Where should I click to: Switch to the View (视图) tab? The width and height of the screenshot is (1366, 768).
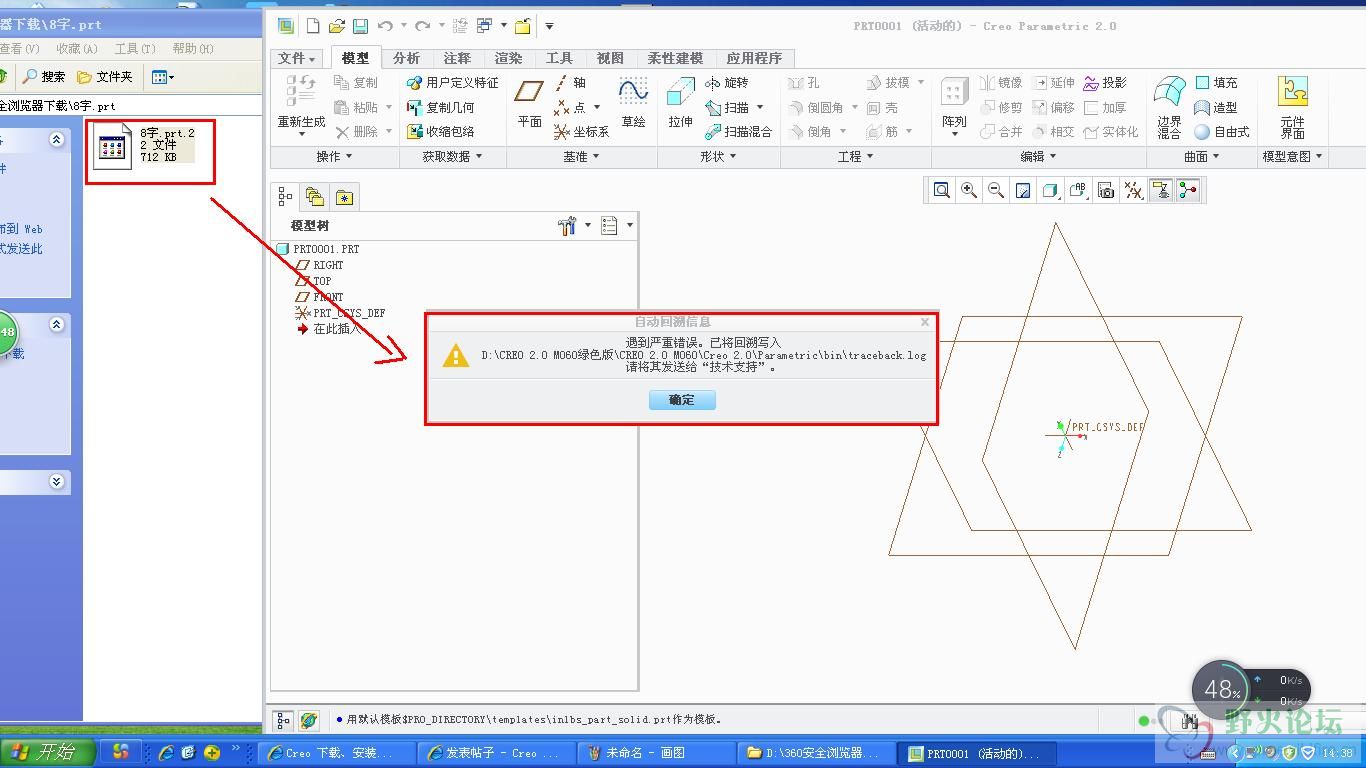point(610,58)
